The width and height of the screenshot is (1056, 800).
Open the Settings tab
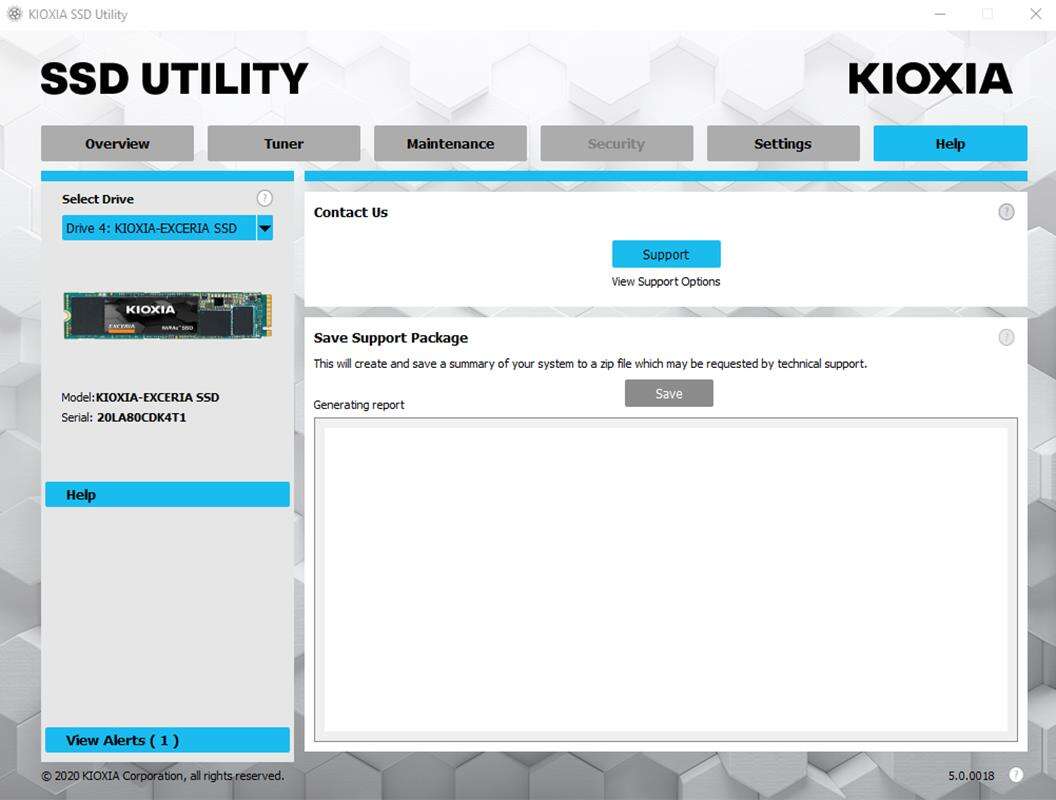(x=783, y=144)
